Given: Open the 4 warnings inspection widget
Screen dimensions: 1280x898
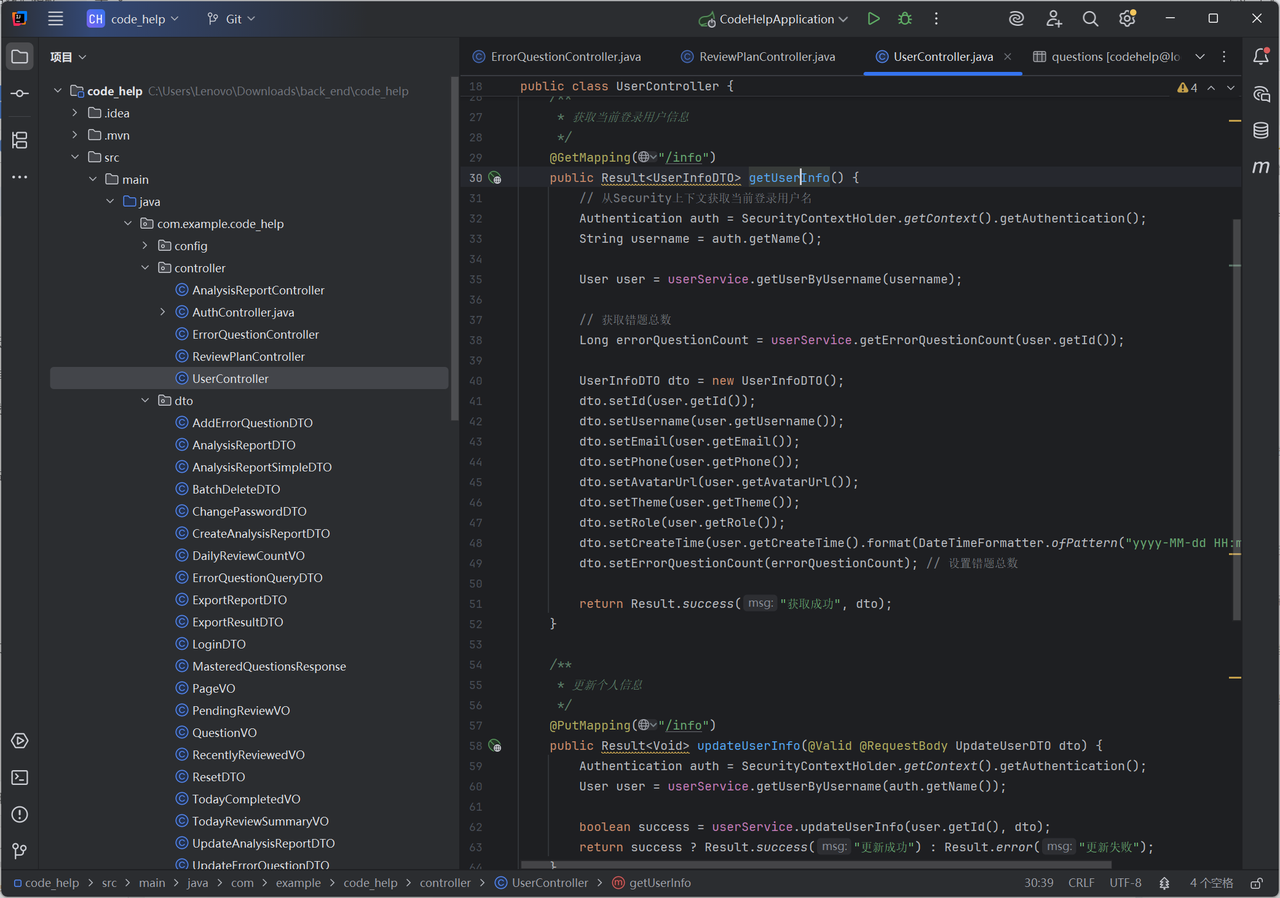Looking at the screenshot, I should pos(1187,88).
